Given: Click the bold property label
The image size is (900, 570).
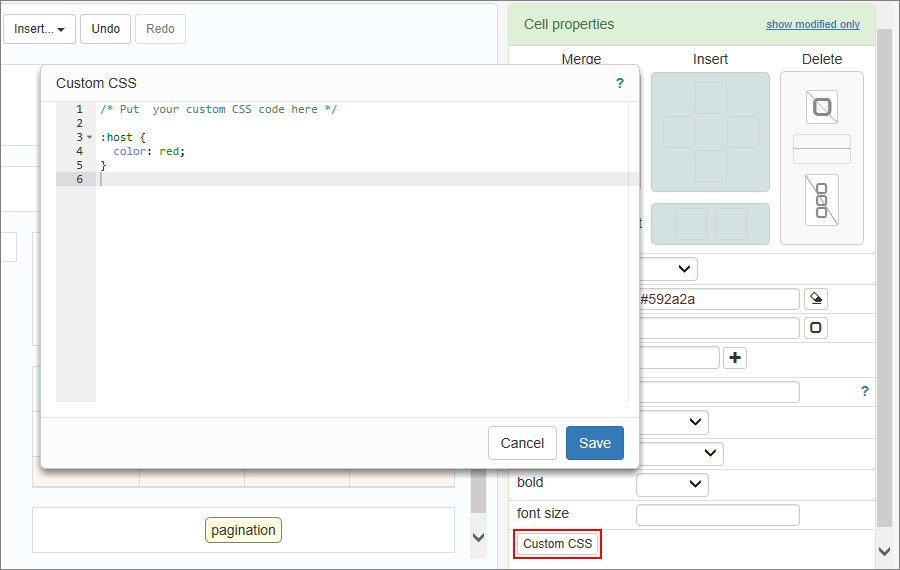Looking at the screenshot, I should coord(530,482).
